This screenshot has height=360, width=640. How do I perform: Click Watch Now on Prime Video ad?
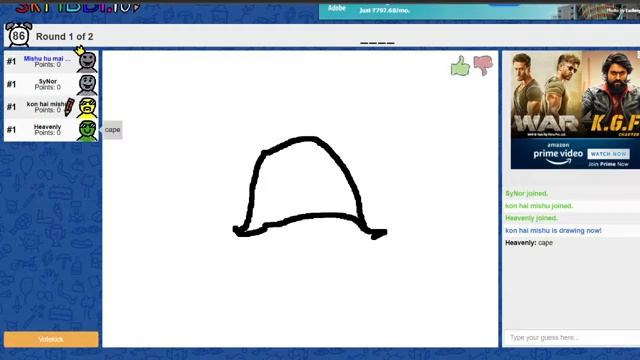pyautogui.click(x=609, y=154)
